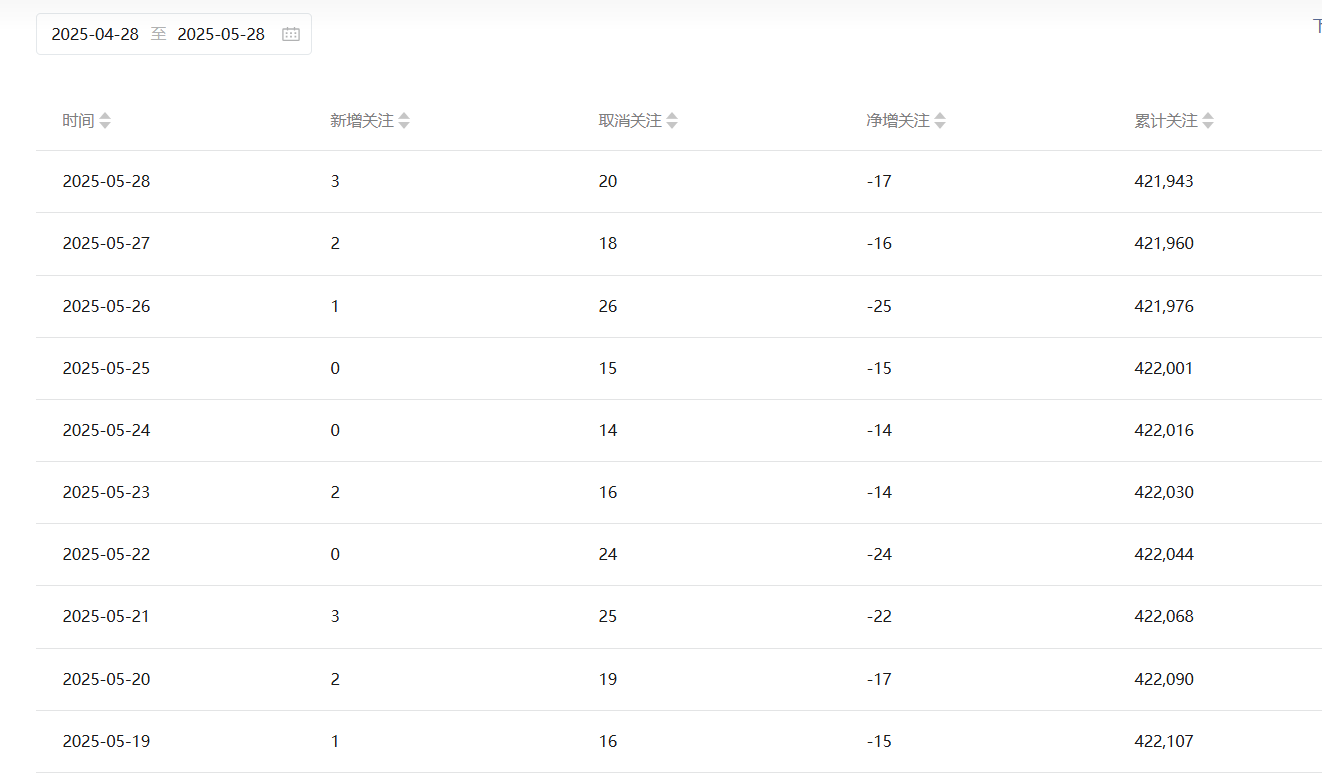Click the sort arrows beside 时间 header
1322x783 pixels.
click(105, 121)
